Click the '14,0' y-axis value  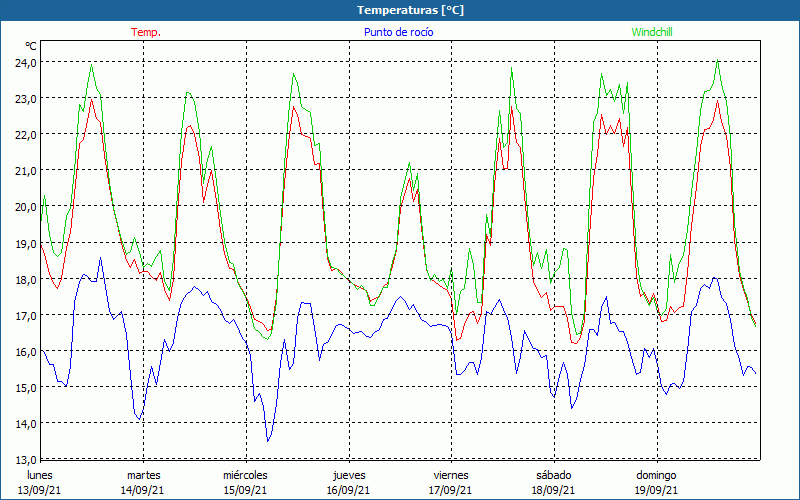click(x=26, y=423)
